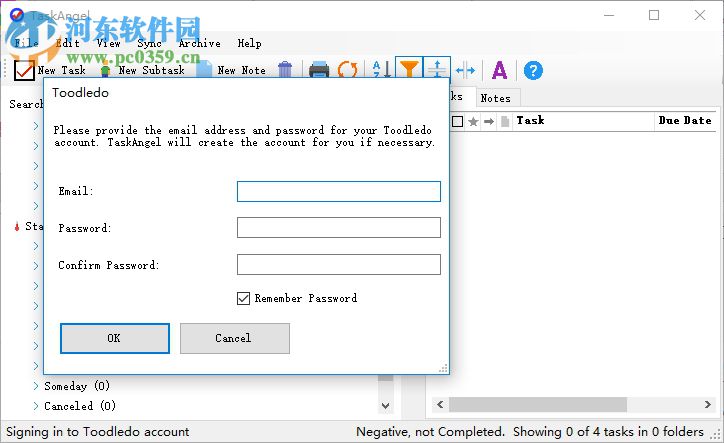724x443 pixels.
Task: Click the Toodledo dialog resize grip
Action: point(443,368)
